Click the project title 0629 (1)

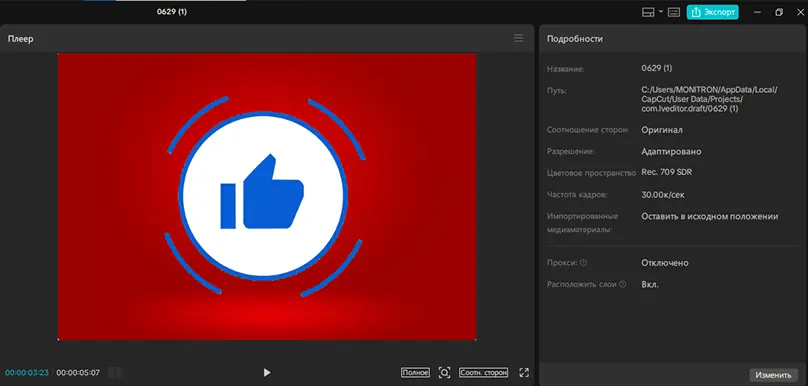(172, 11)
